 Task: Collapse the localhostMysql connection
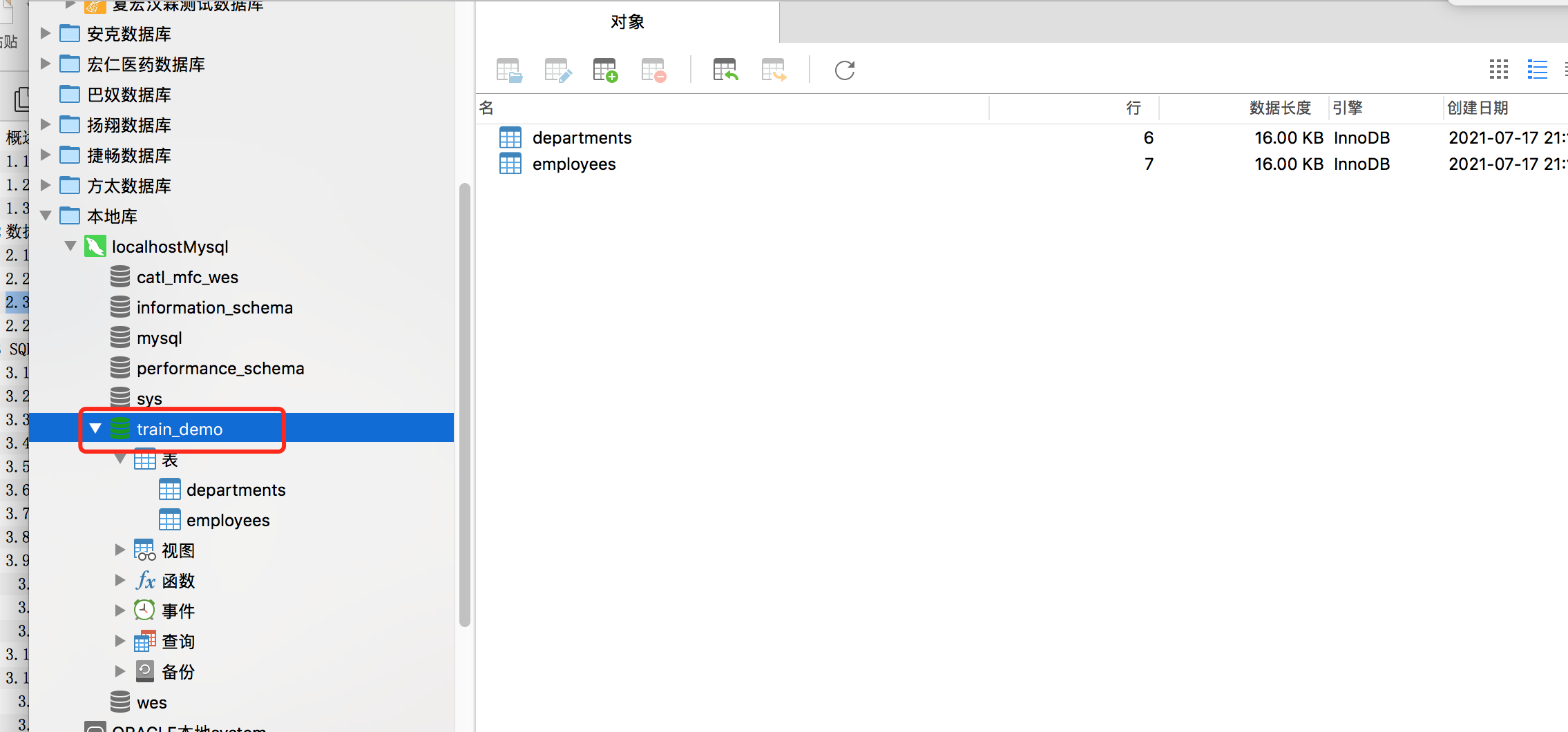pos(70,246)
